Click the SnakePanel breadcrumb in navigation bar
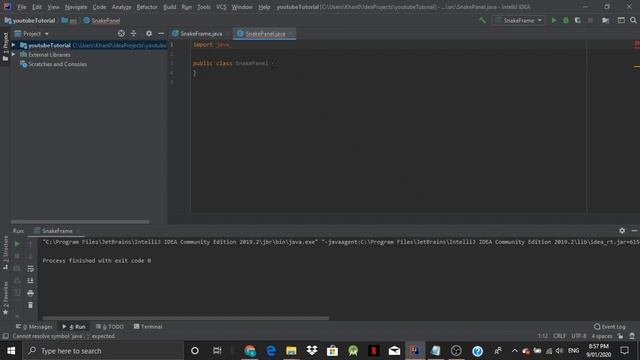640x360 pixels. tap(102, 20)
